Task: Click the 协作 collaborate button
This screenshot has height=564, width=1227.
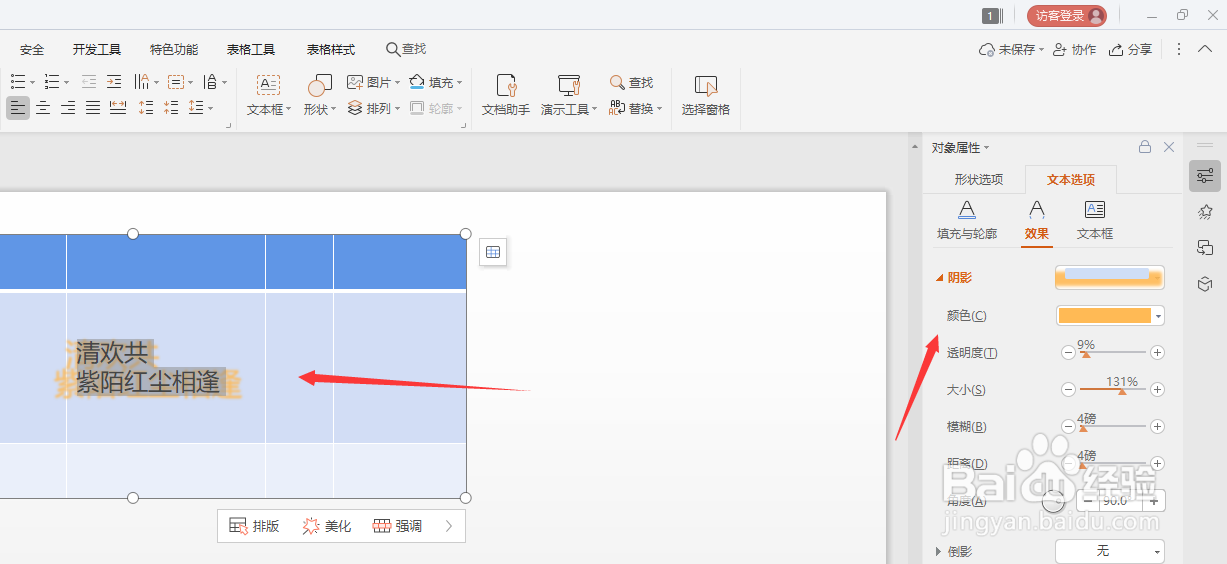Action: click(1074, 49)
